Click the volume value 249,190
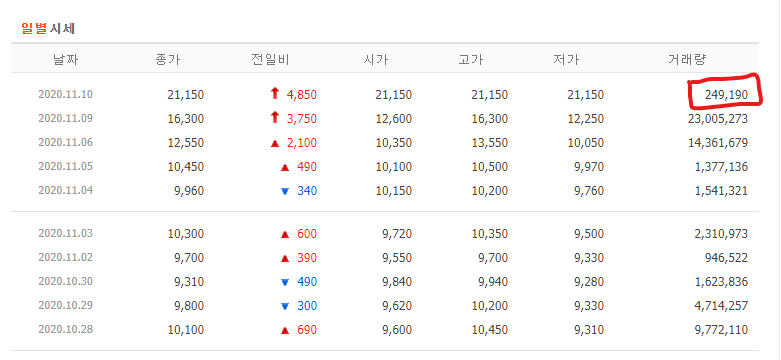The height and width of the screenshot is (360, 781). [726, 95]
